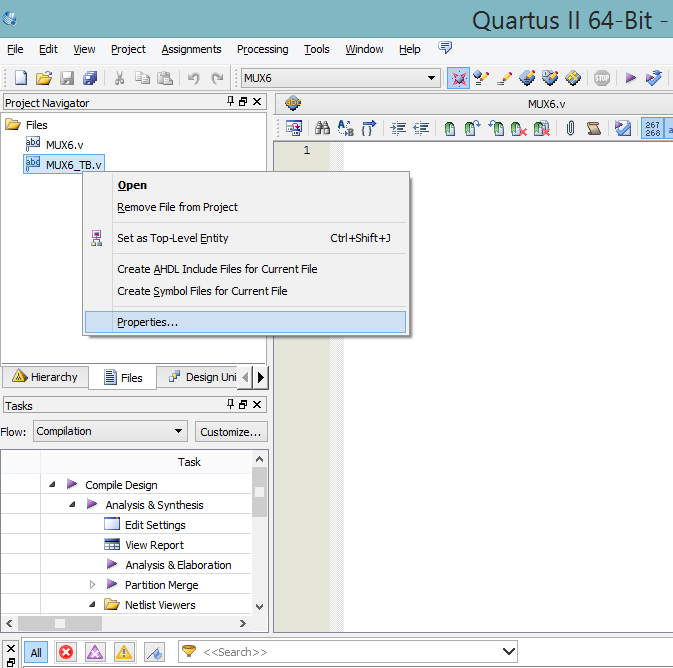Open the File menu
673x668 pixels.
coord(15,49)
